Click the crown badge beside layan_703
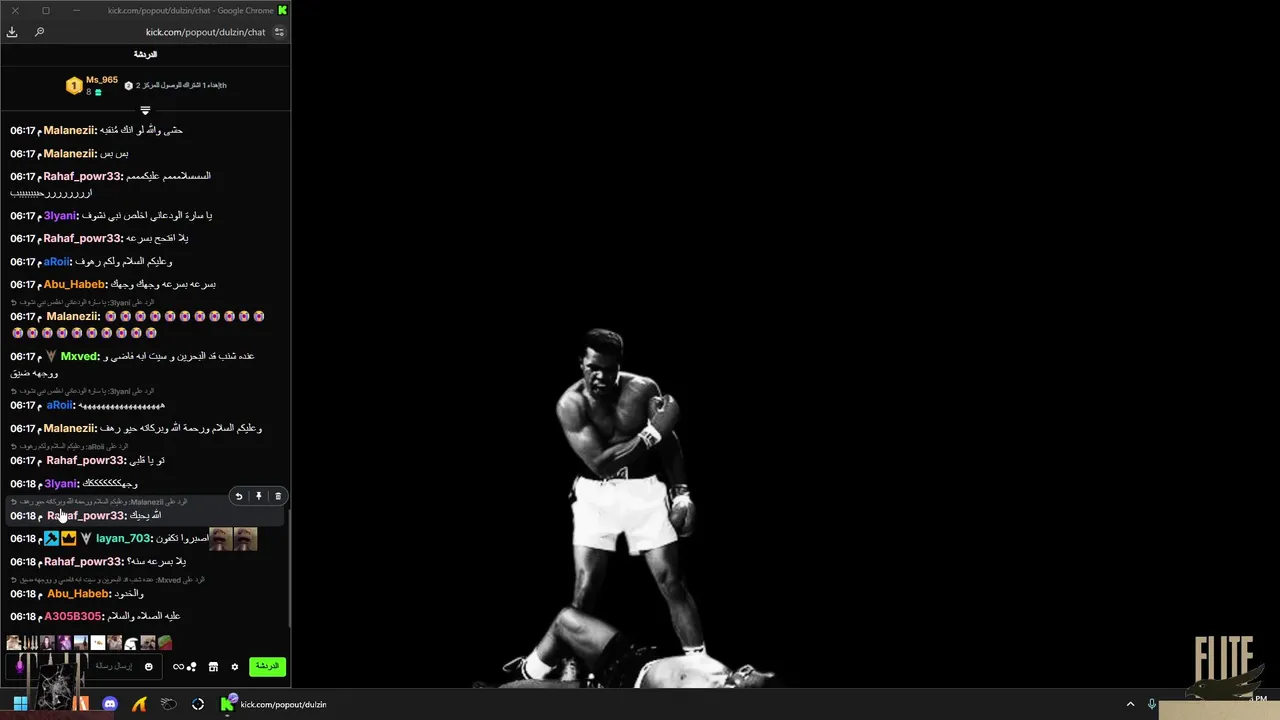 69,538
